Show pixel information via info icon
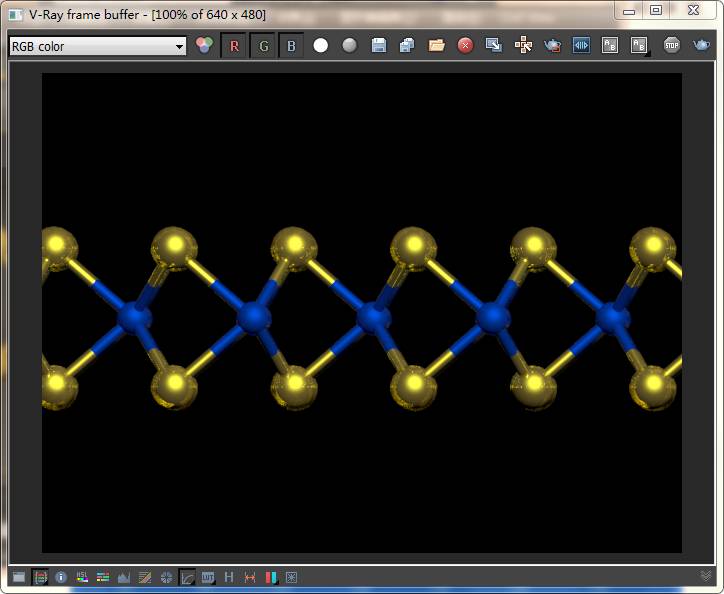Viewport: 724px width, 594px height. point(61,577)
